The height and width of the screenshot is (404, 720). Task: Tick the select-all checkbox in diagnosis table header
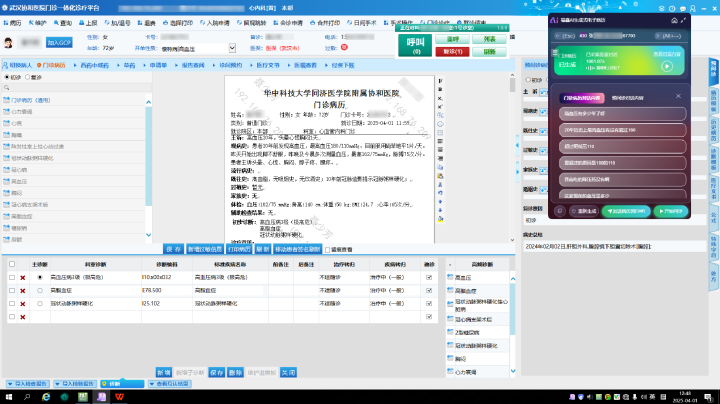point(12,264)
